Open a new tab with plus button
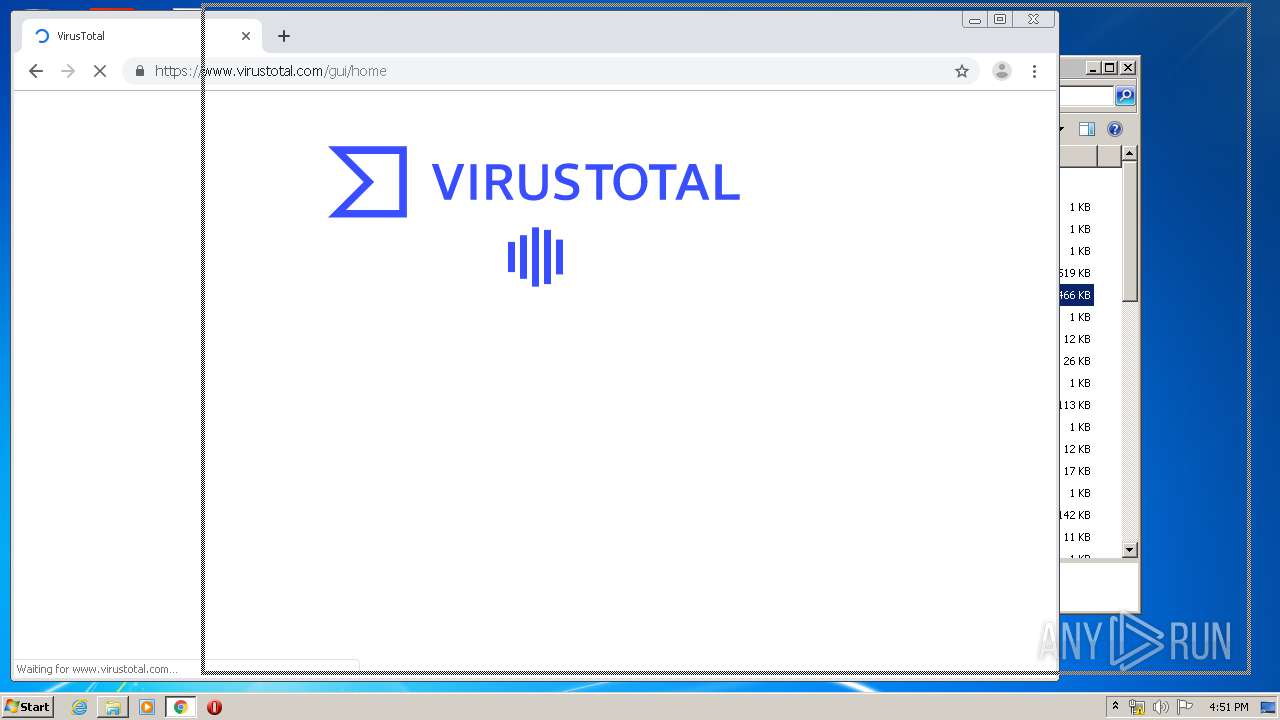The image size is (1280, 720). (x=284, y=36)
